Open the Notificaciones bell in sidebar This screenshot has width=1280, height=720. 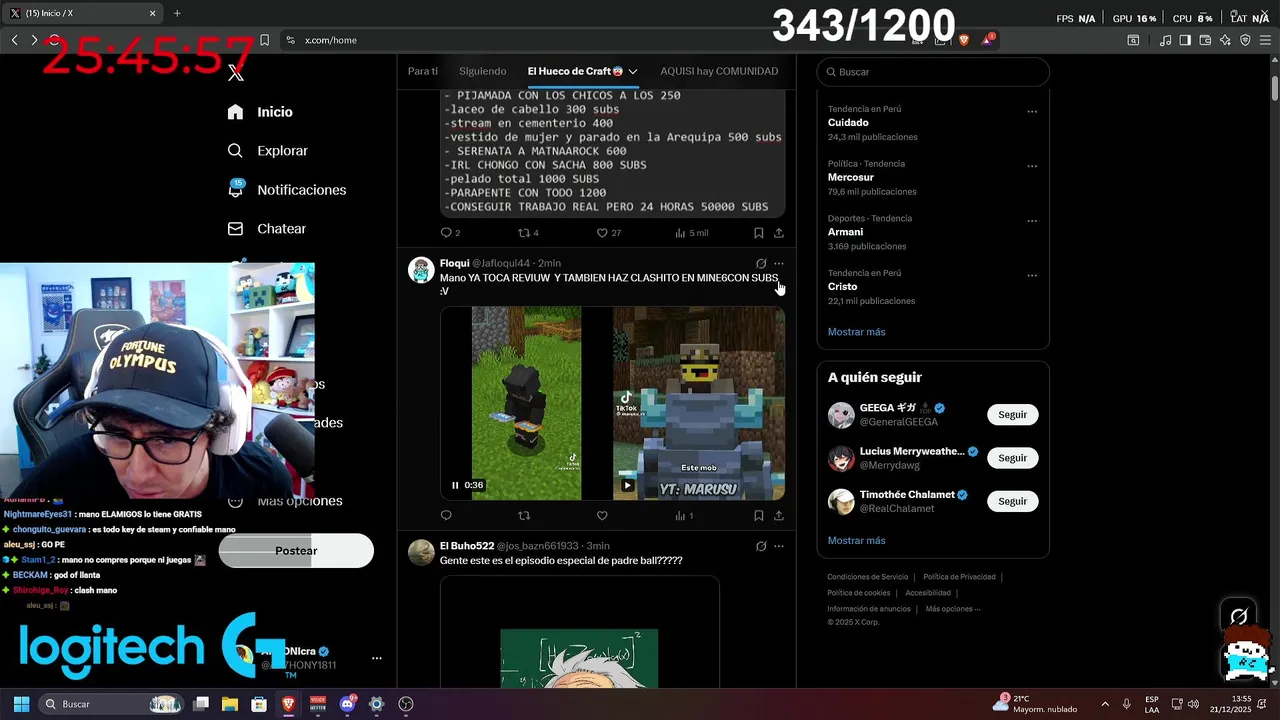[286, 190]
